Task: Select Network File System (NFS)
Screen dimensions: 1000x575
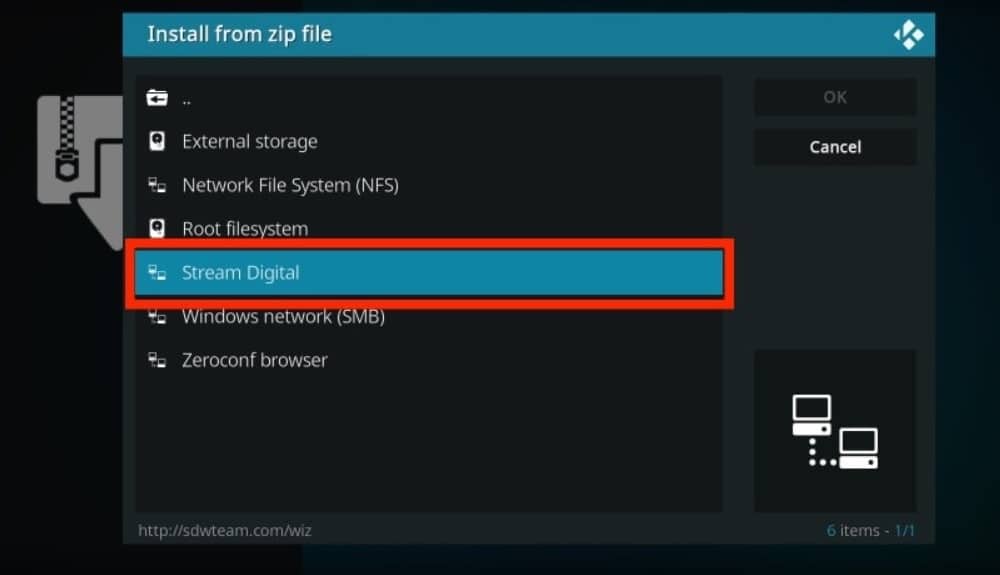Action: (429, 185)
